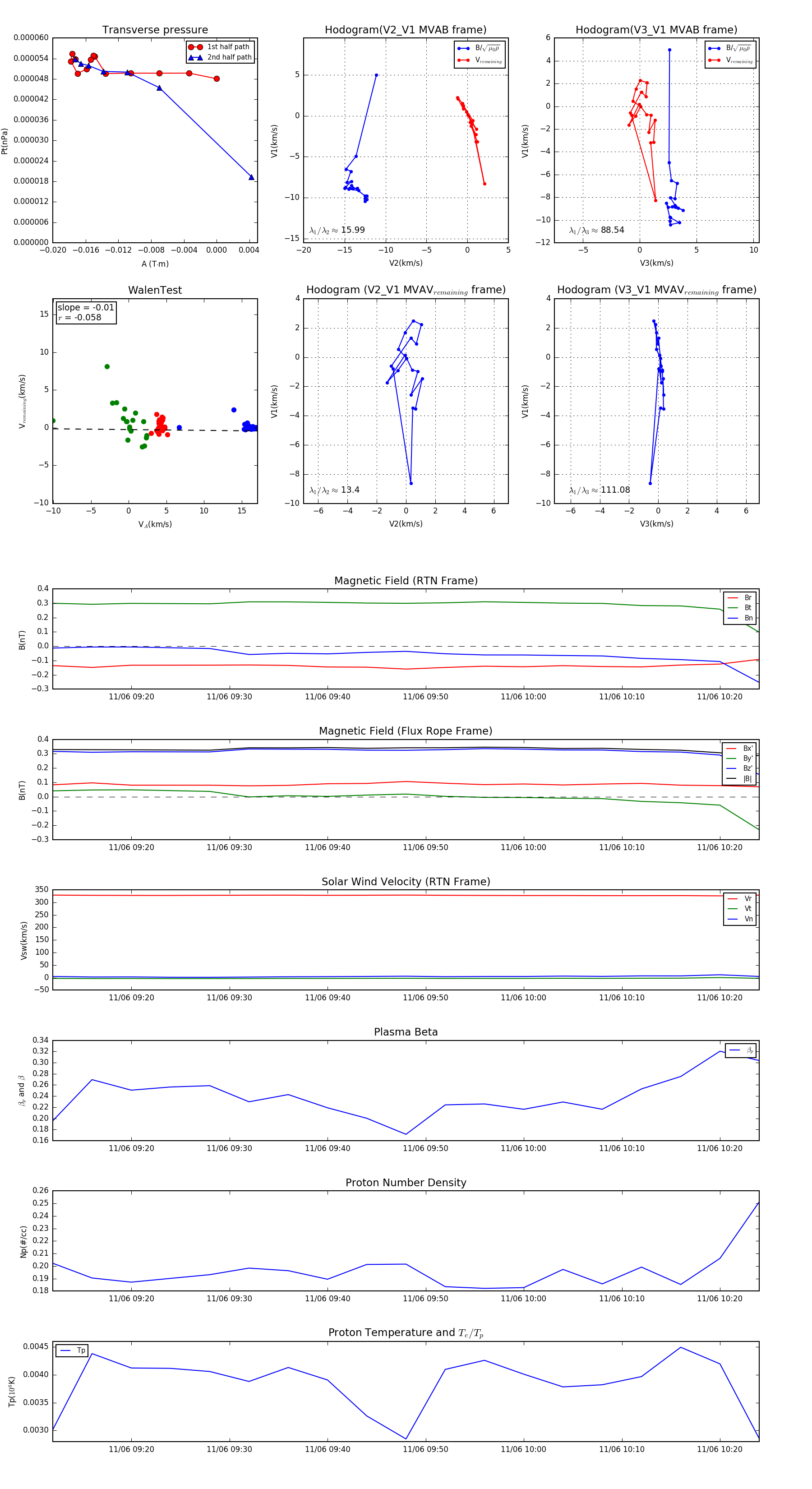Click the 'r = -0.058' correlation text
This screenshot has height=1489, width=812.
(x=79, y=317)
